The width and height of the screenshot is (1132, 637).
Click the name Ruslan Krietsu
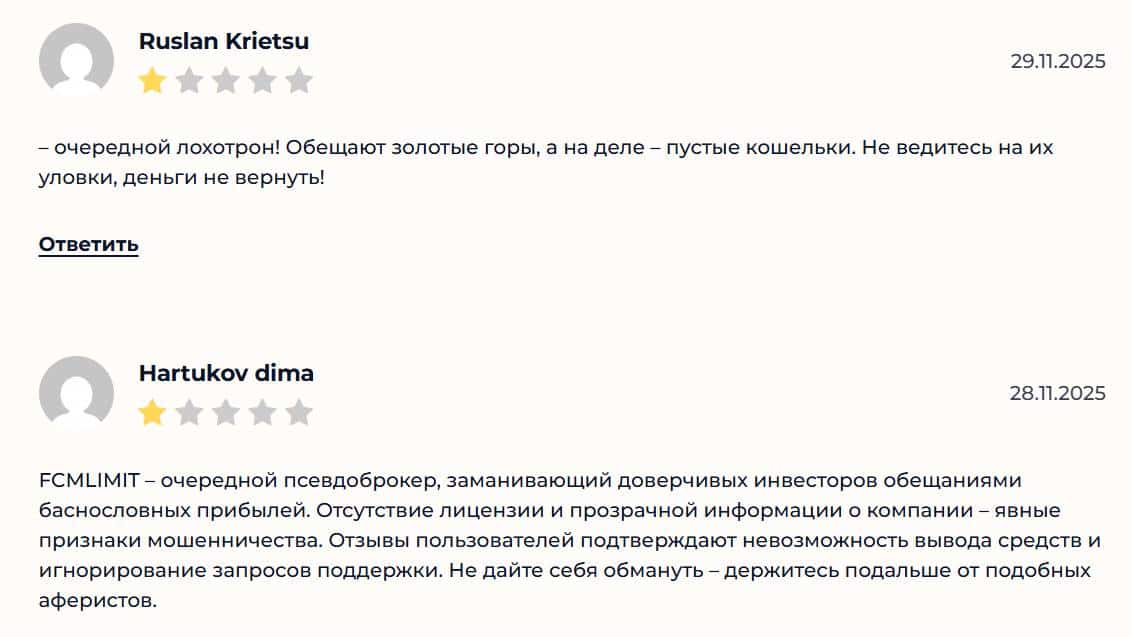[x=223, y=41]
